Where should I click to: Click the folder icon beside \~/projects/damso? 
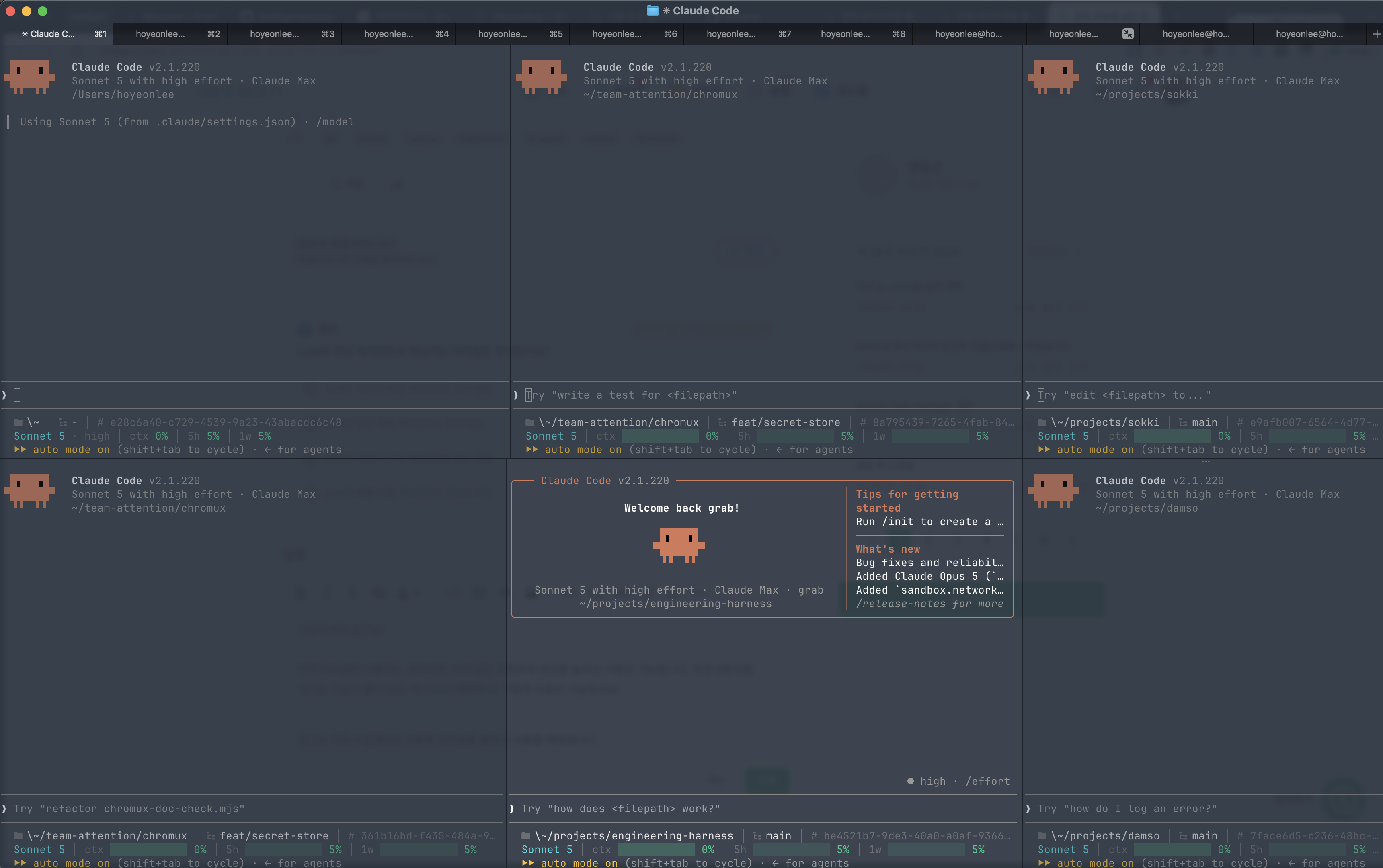[1042, 836]
